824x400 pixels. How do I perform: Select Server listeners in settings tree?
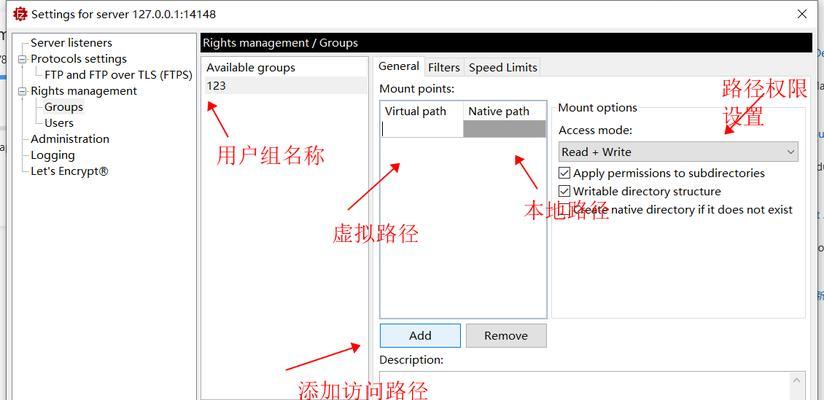pyautogui.click(x=71, y=43)
